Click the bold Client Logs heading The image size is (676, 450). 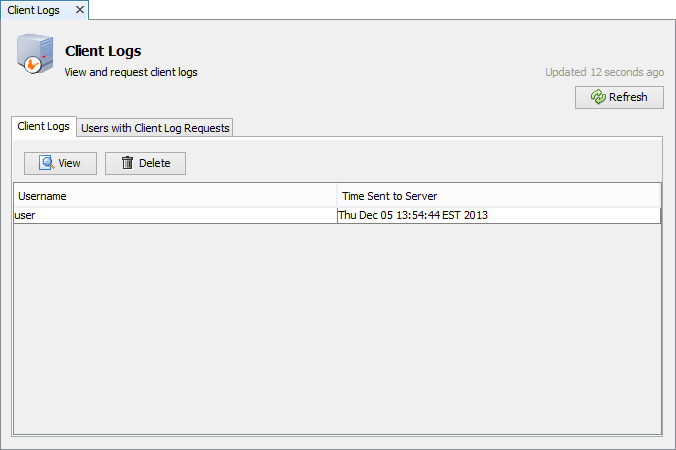[103, 51]
